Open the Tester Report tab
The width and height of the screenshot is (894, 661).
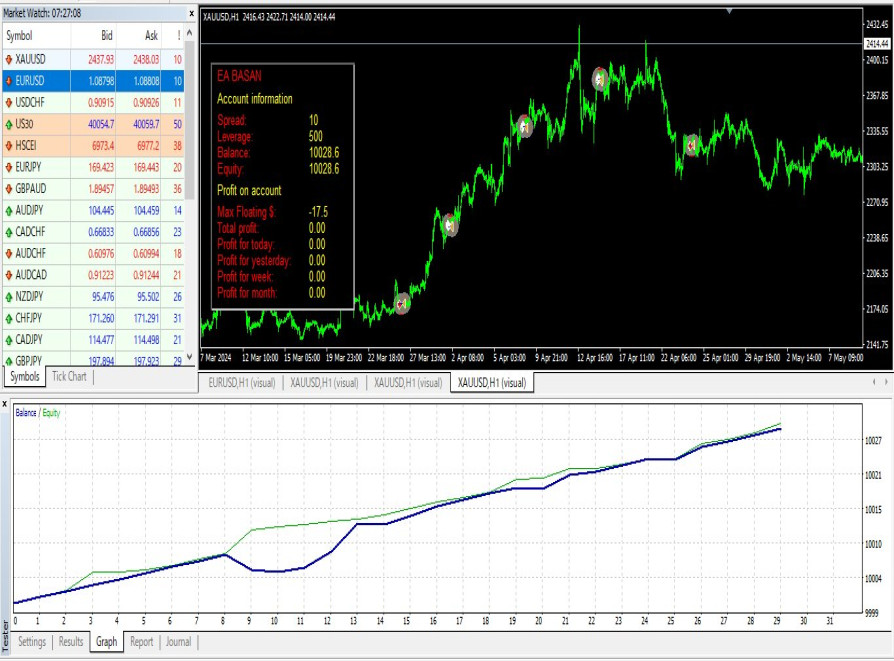pos(141,642)
